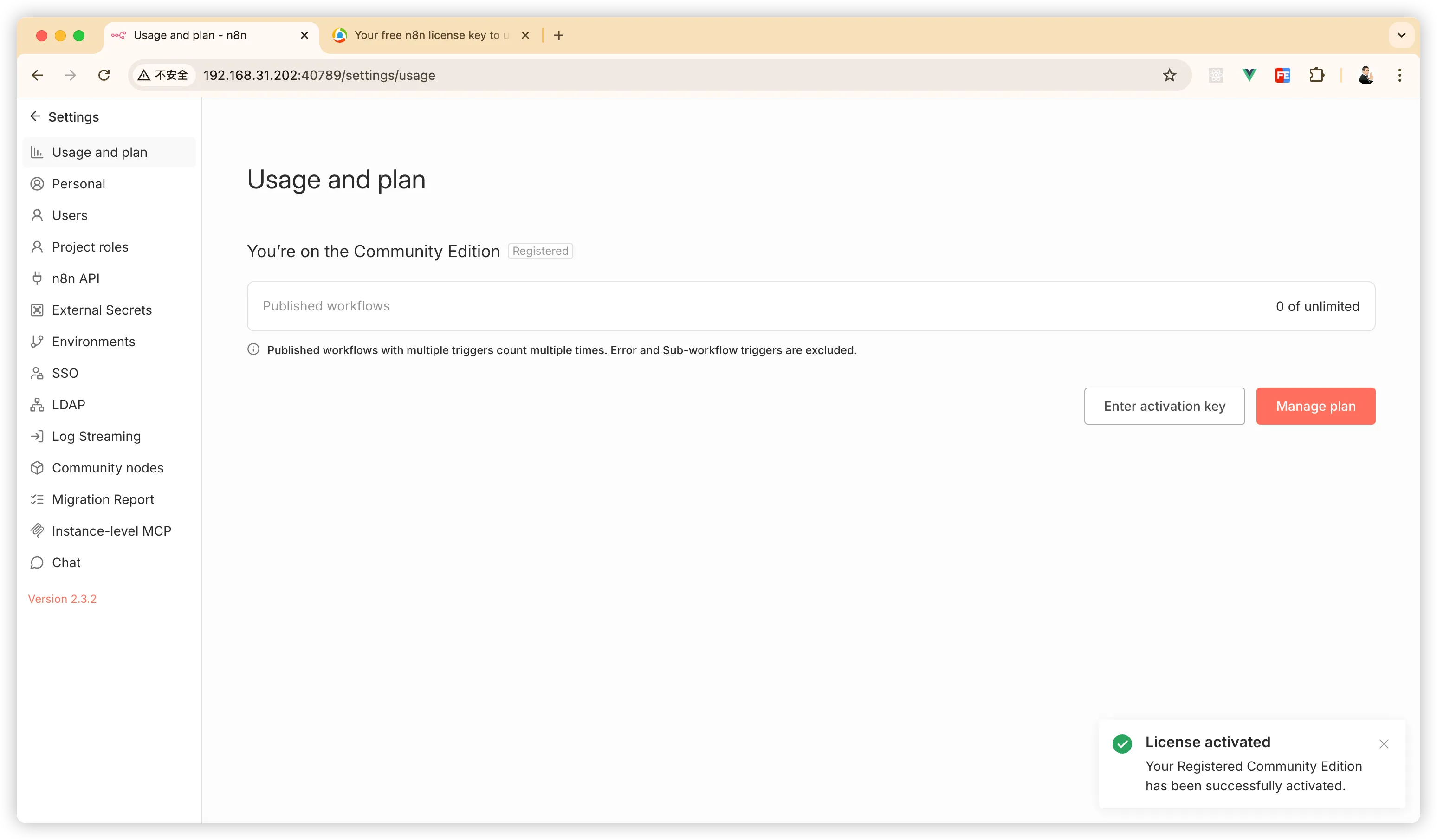Screen dimensions: 1437x840
Task: Reload the page with the refresh icon
Action: click(x=104, y=75)
